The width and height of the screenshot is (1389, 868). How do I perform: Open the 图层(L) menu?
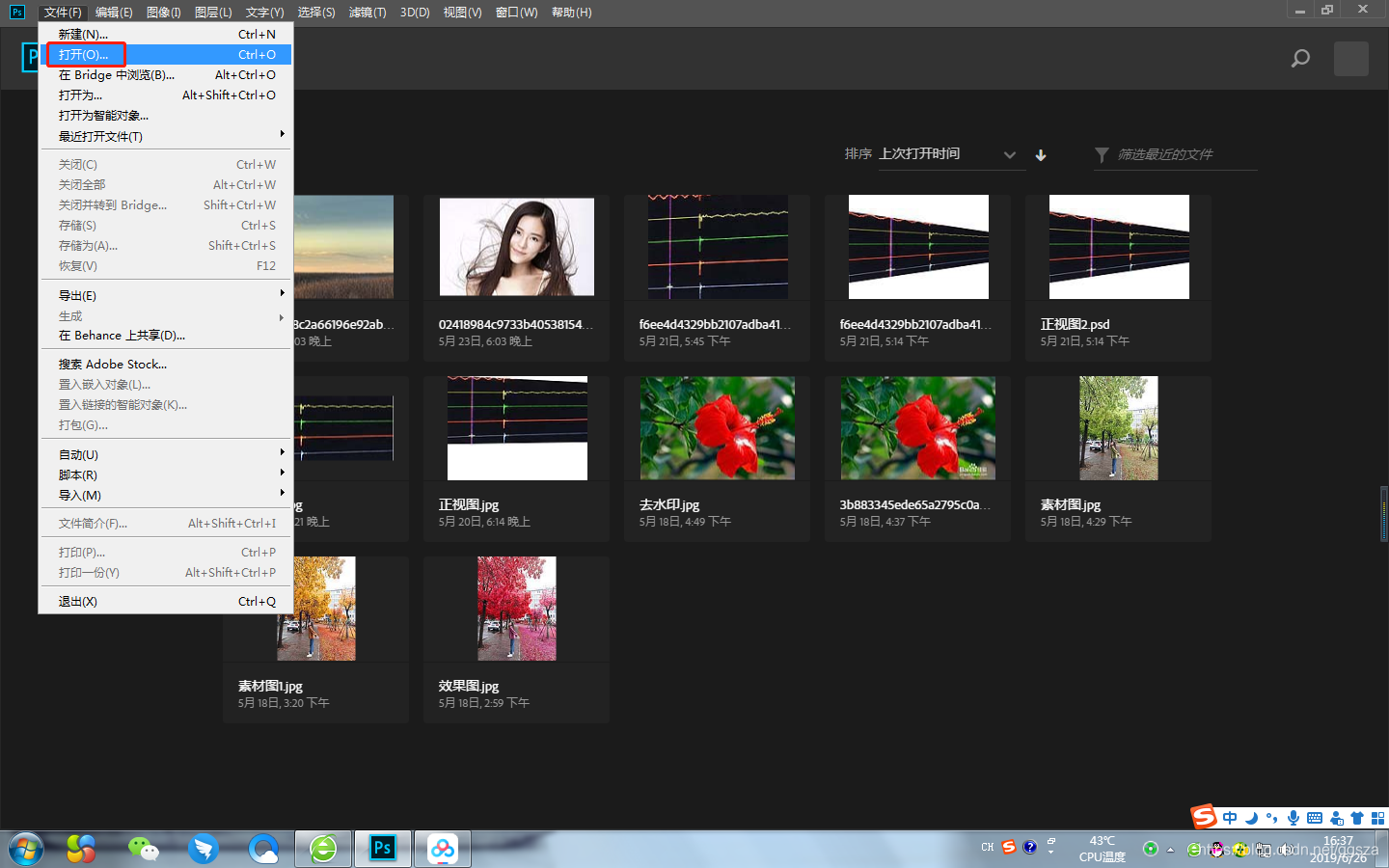213,13
